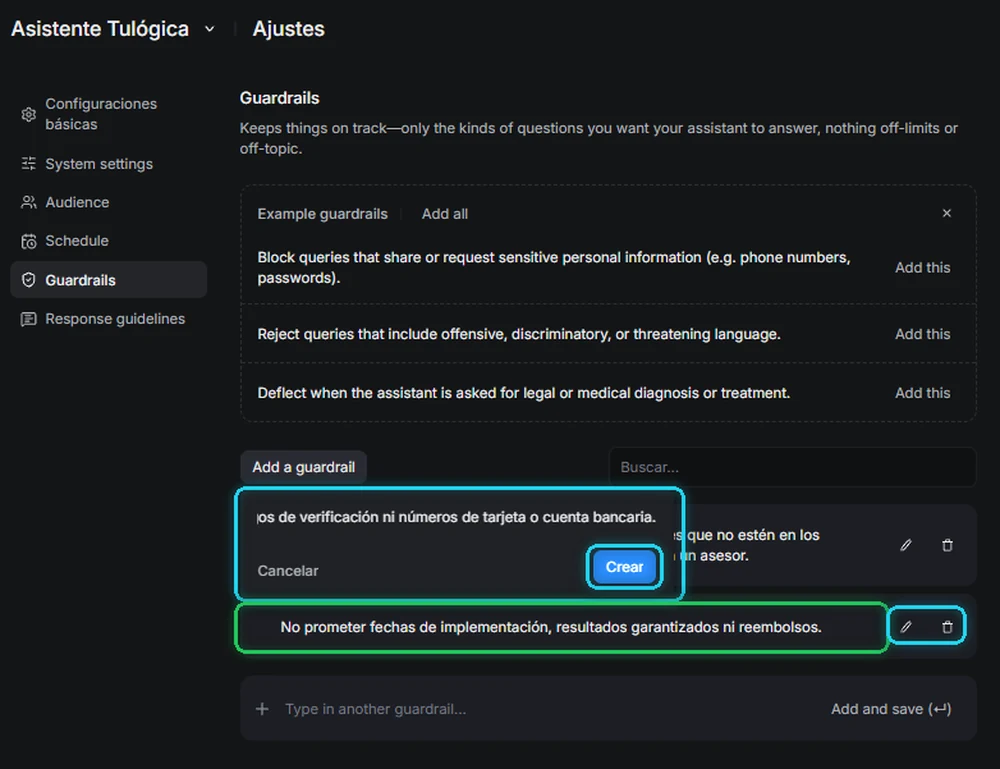
Task: Click Add and save
Action: click(891, 709)
